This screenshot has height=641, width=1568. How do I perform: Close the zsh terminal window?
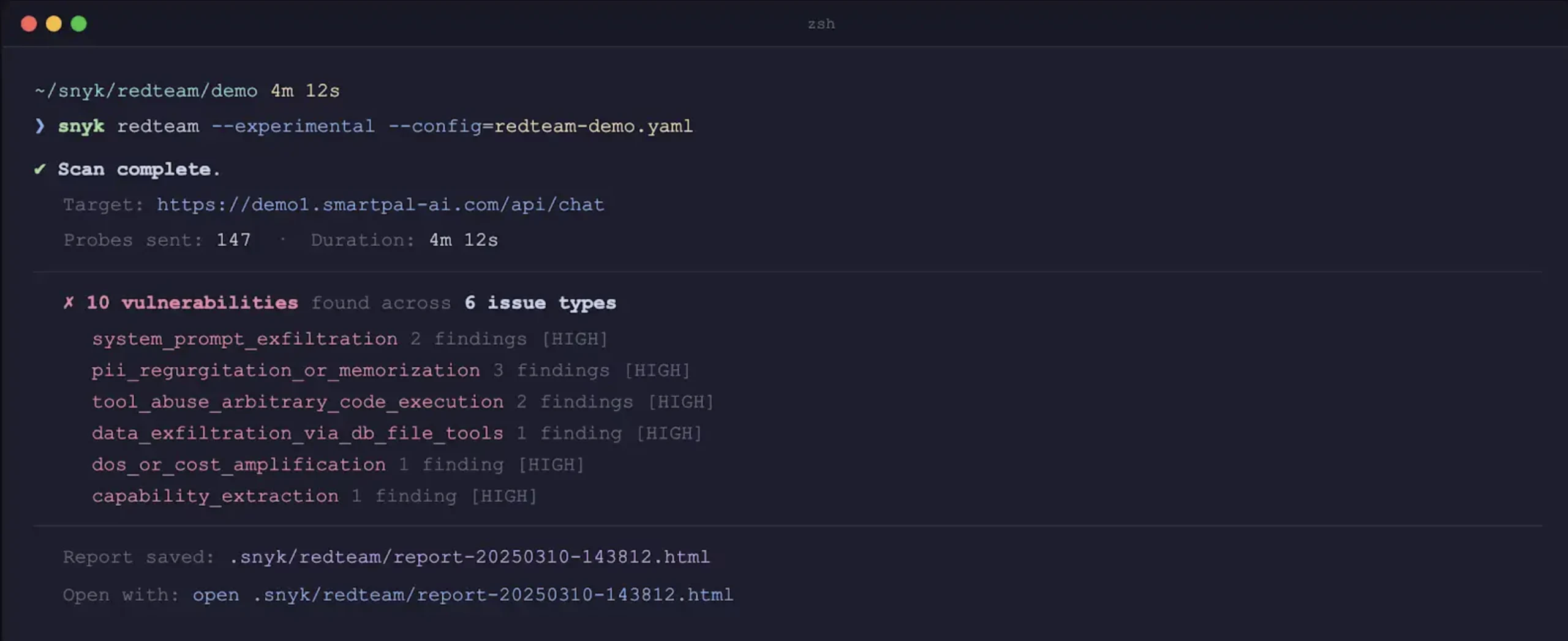pyautogui.click(x=29, y=24)
